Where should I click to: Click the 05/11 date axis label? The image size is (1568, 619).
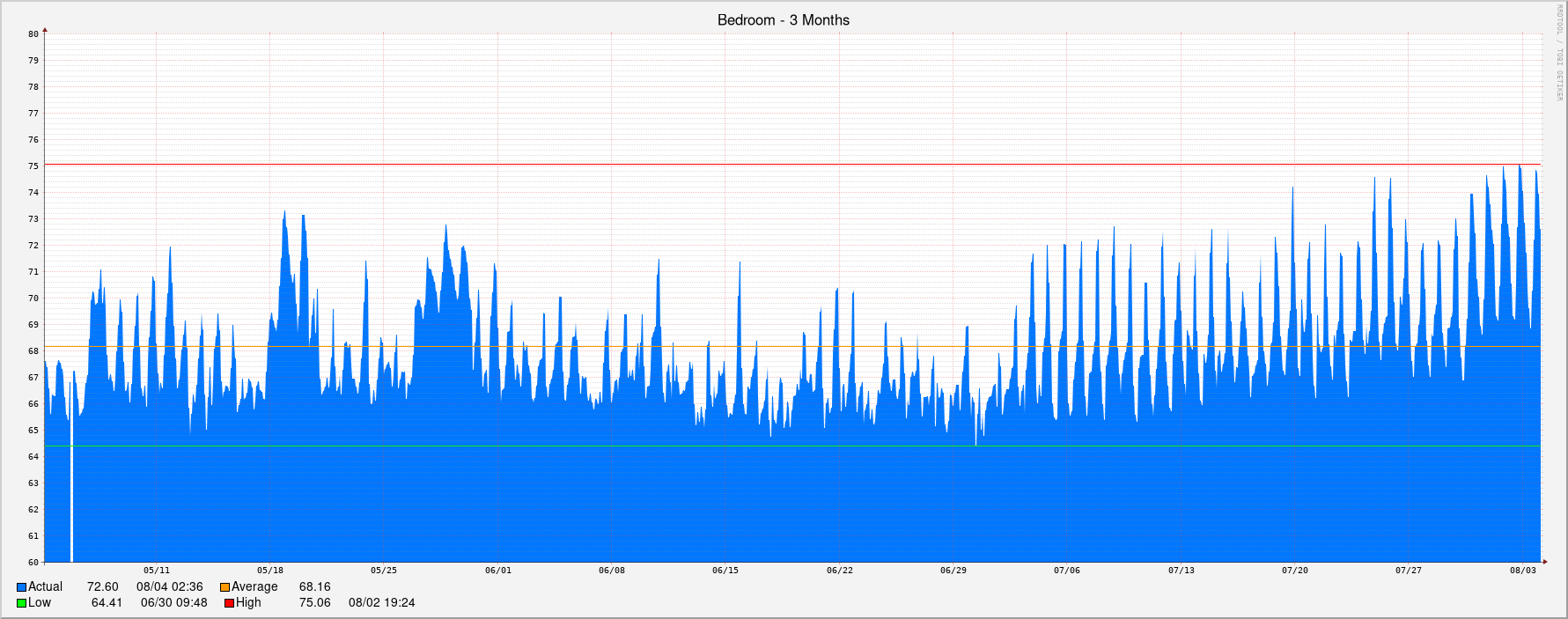pyautogui.click(x=157, y=571)
